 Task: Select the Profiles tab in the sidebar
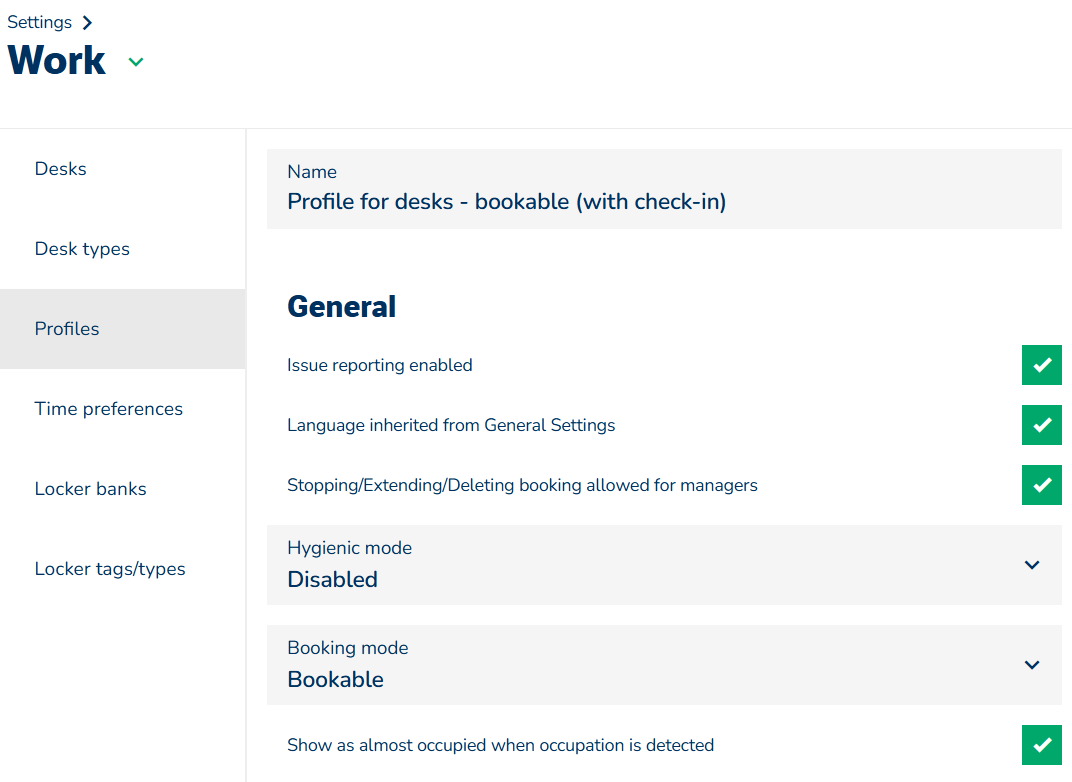(67, 329)
